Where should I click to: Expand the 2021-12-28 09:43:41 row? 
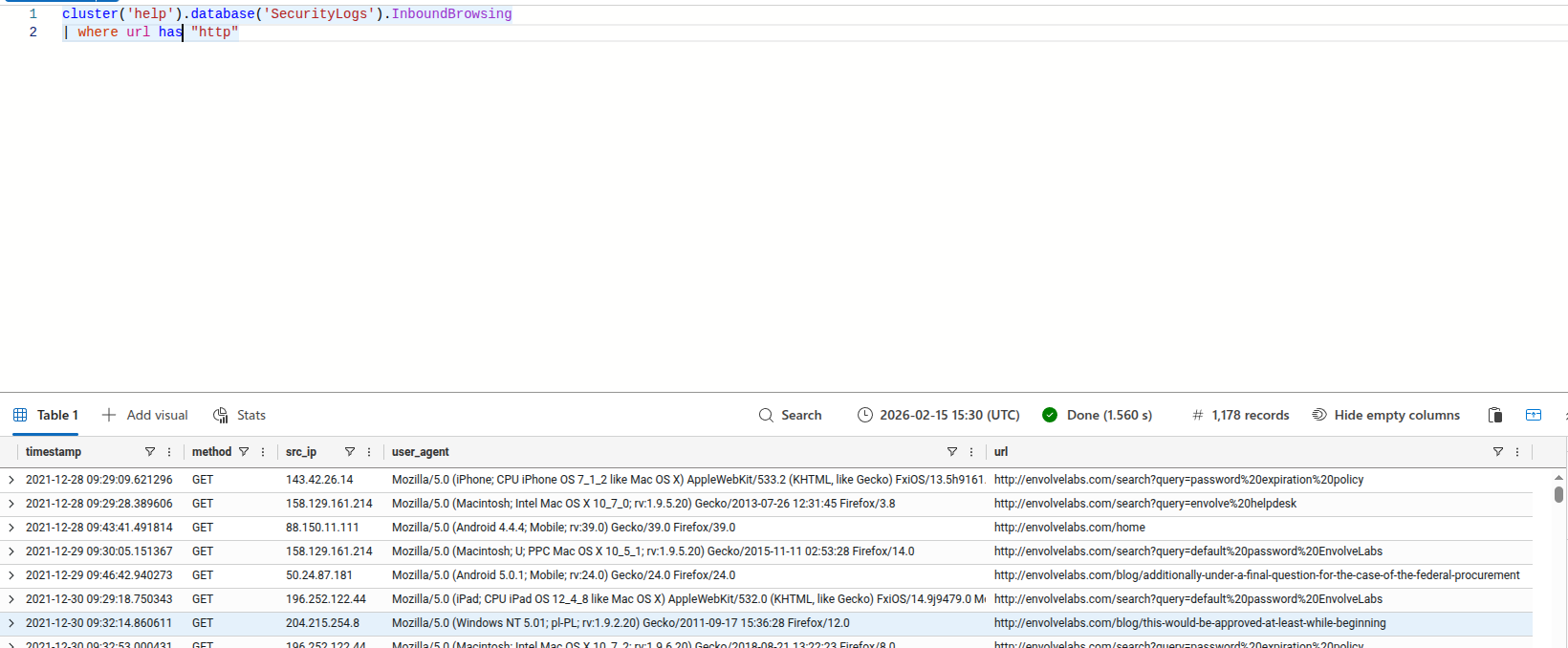(x=11, y=528)
